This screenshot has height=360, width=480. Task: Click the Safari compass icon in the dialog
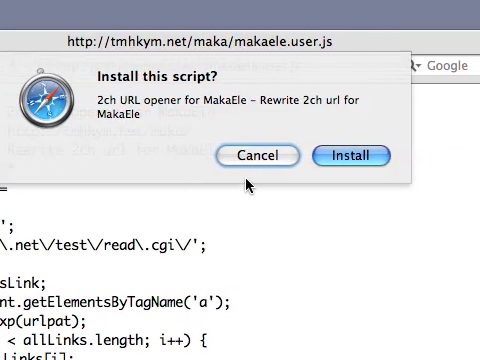(x=46, y=98)
